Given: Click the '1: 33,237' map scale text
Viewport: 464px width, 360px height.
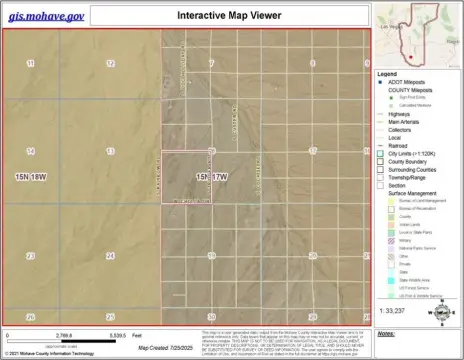Looking at the screenshot, I should [x=392, y=311].
